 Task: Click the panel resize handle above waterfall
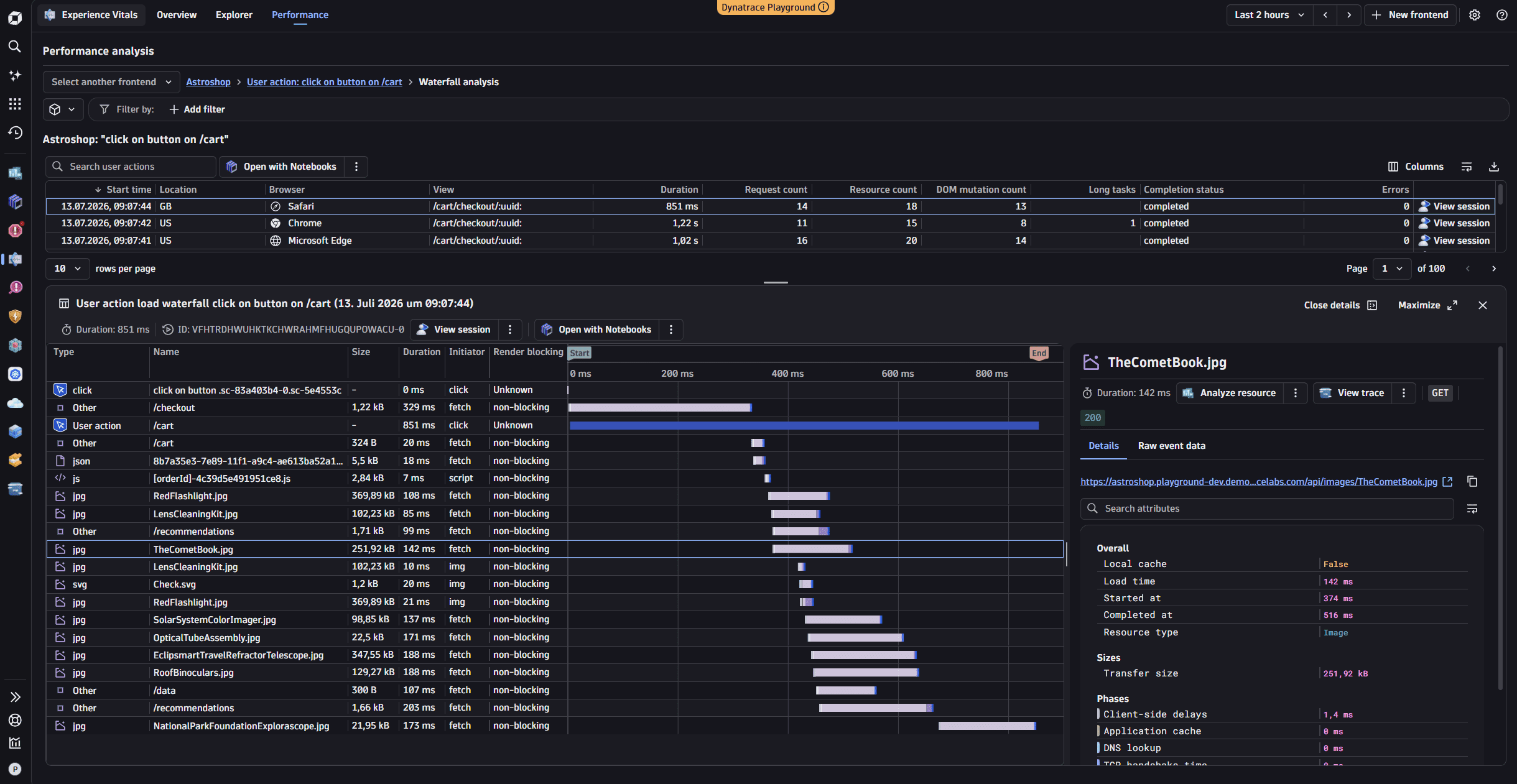776,282
